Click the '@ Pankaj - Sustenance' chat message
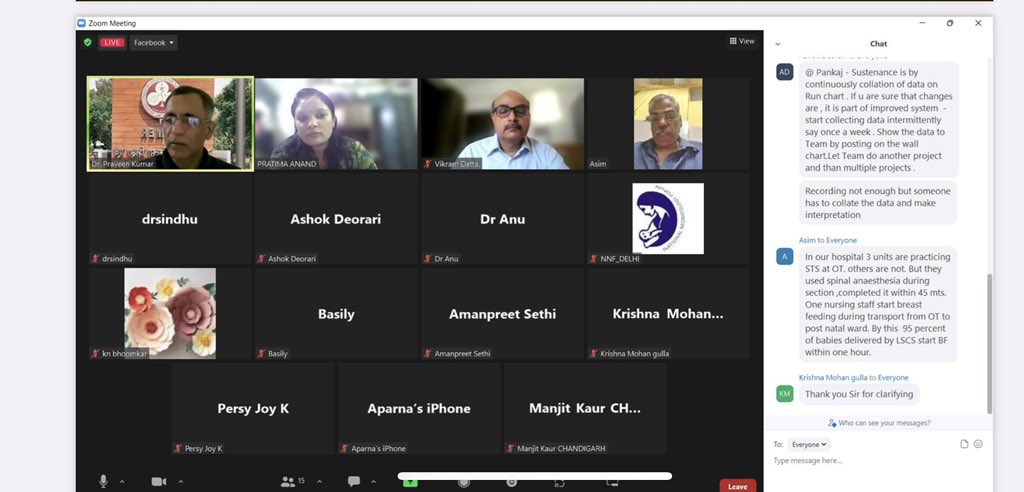 tap(878, 120)
